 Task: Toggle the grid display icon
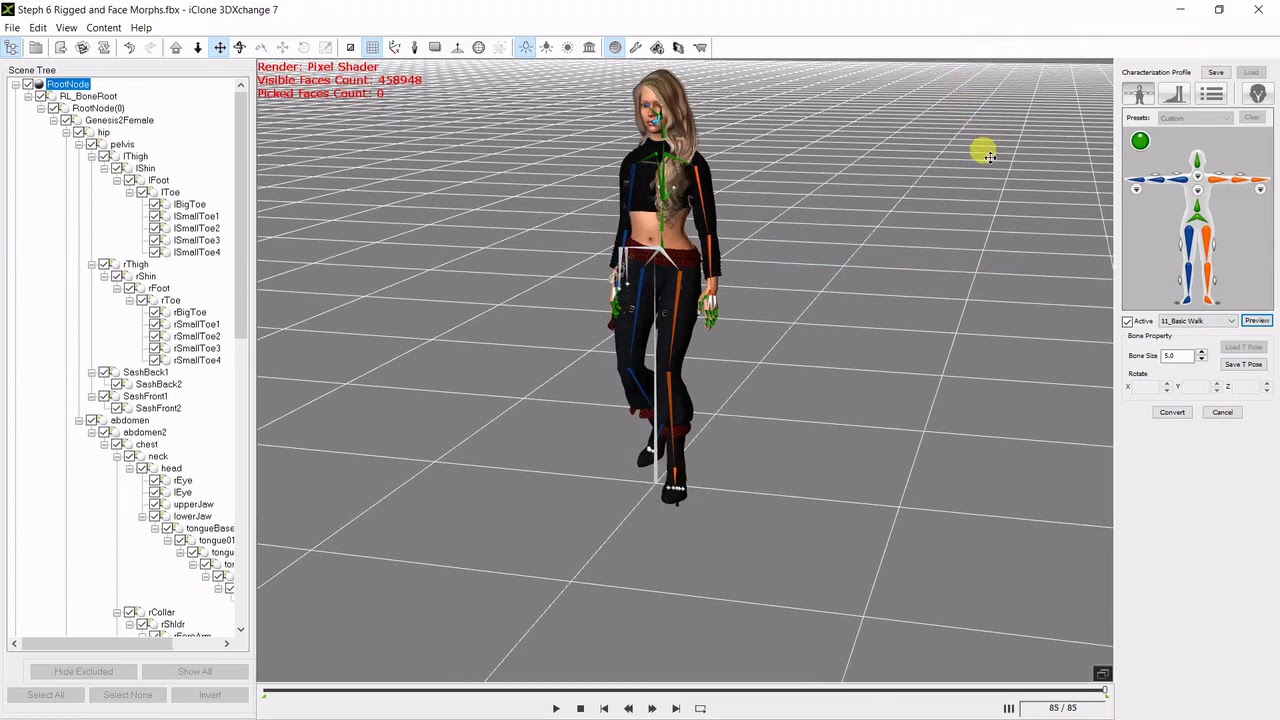[x=372, y=47]
